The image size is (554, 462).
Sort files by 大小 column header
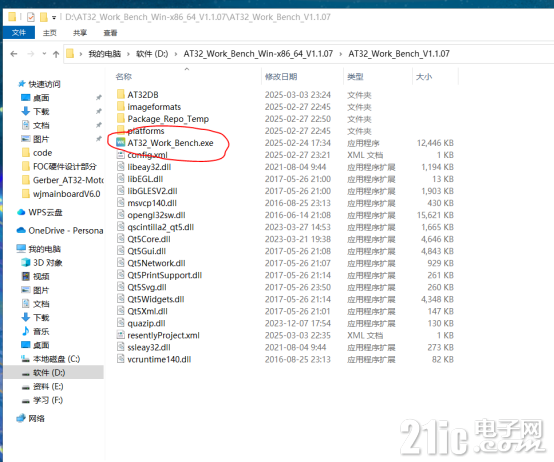coord(424,77)
